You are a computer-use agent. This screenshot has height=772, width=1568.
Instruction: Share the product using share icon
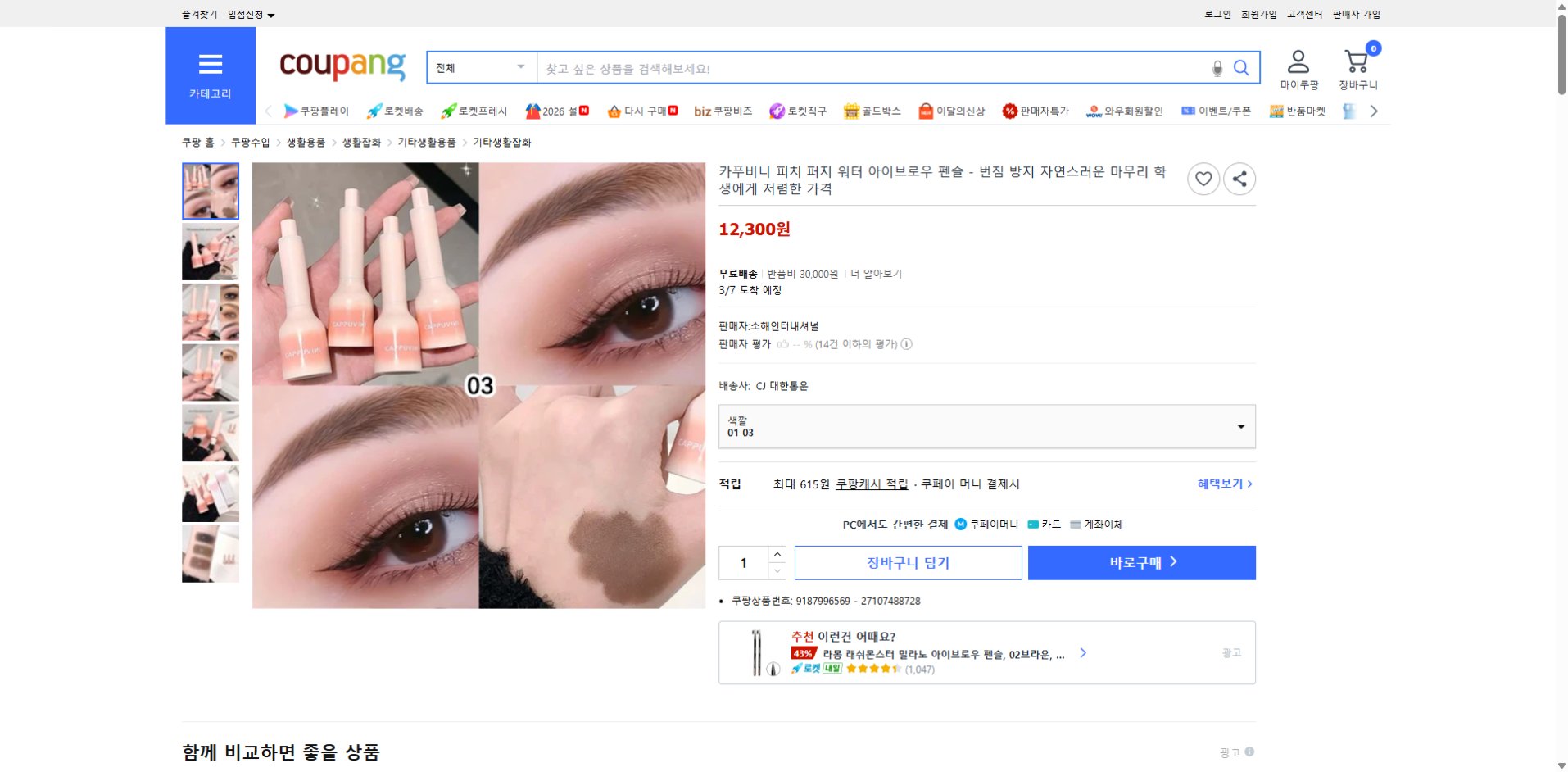point(1239,179)
